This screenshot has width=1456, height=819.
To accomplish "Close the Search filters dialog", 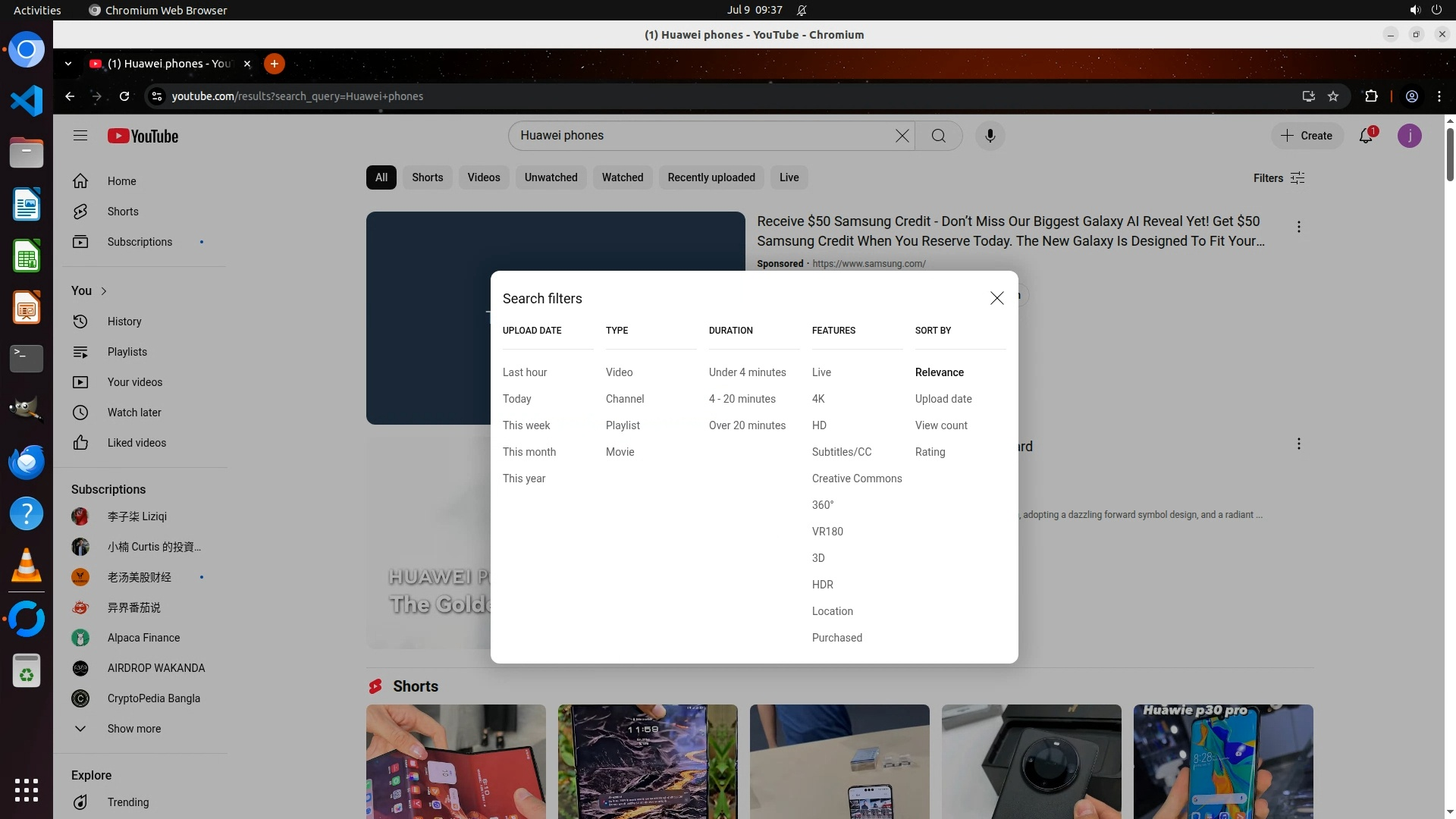I will (x=996, y=298).
